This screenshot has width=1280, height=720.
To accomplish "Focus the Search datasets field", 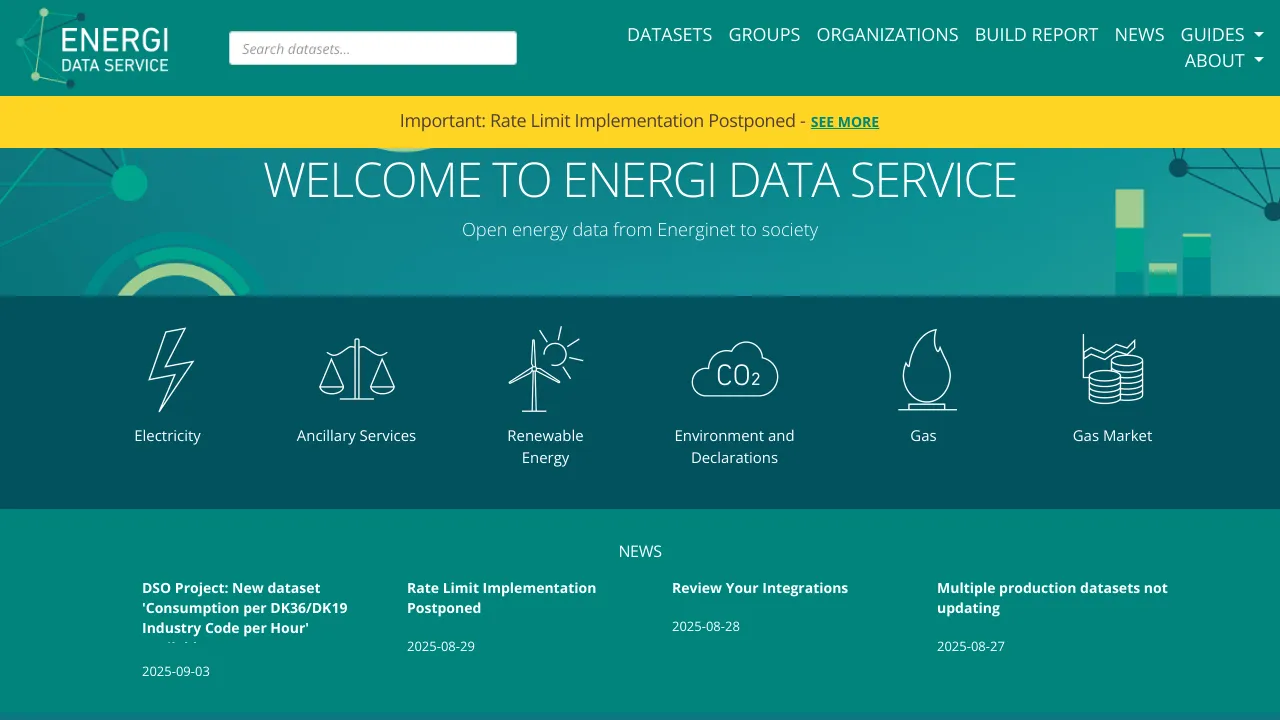I will click(x=373, y=48).
